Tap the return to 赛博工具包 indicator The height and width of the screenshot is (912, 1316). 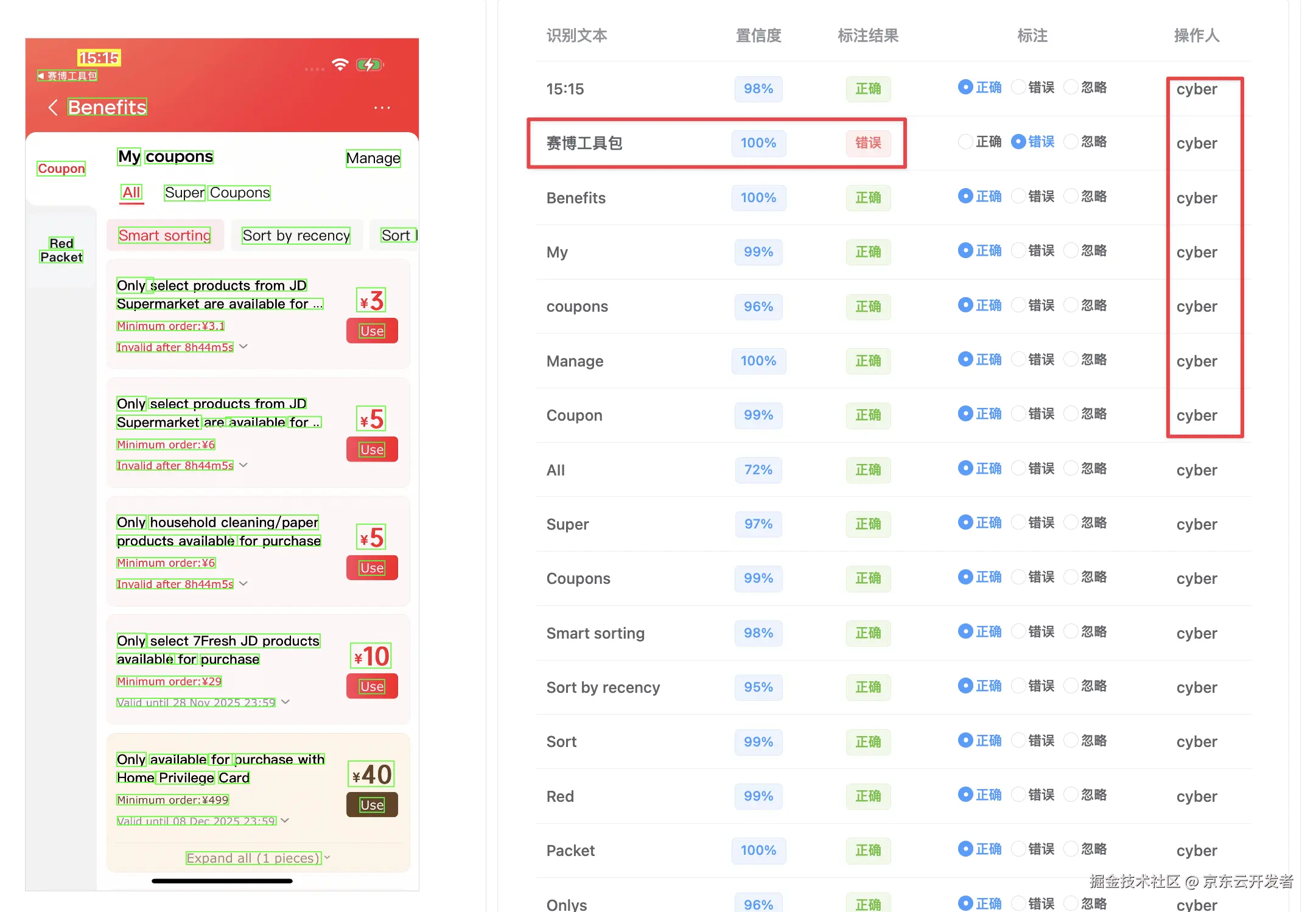68,76
